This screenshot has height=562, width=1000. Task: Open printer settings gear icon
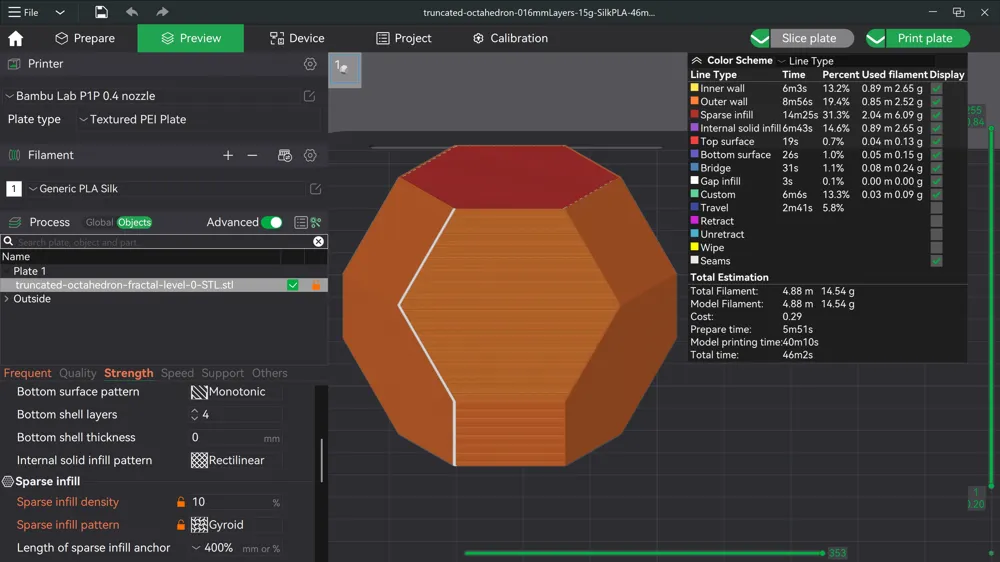tap(310, 64)
